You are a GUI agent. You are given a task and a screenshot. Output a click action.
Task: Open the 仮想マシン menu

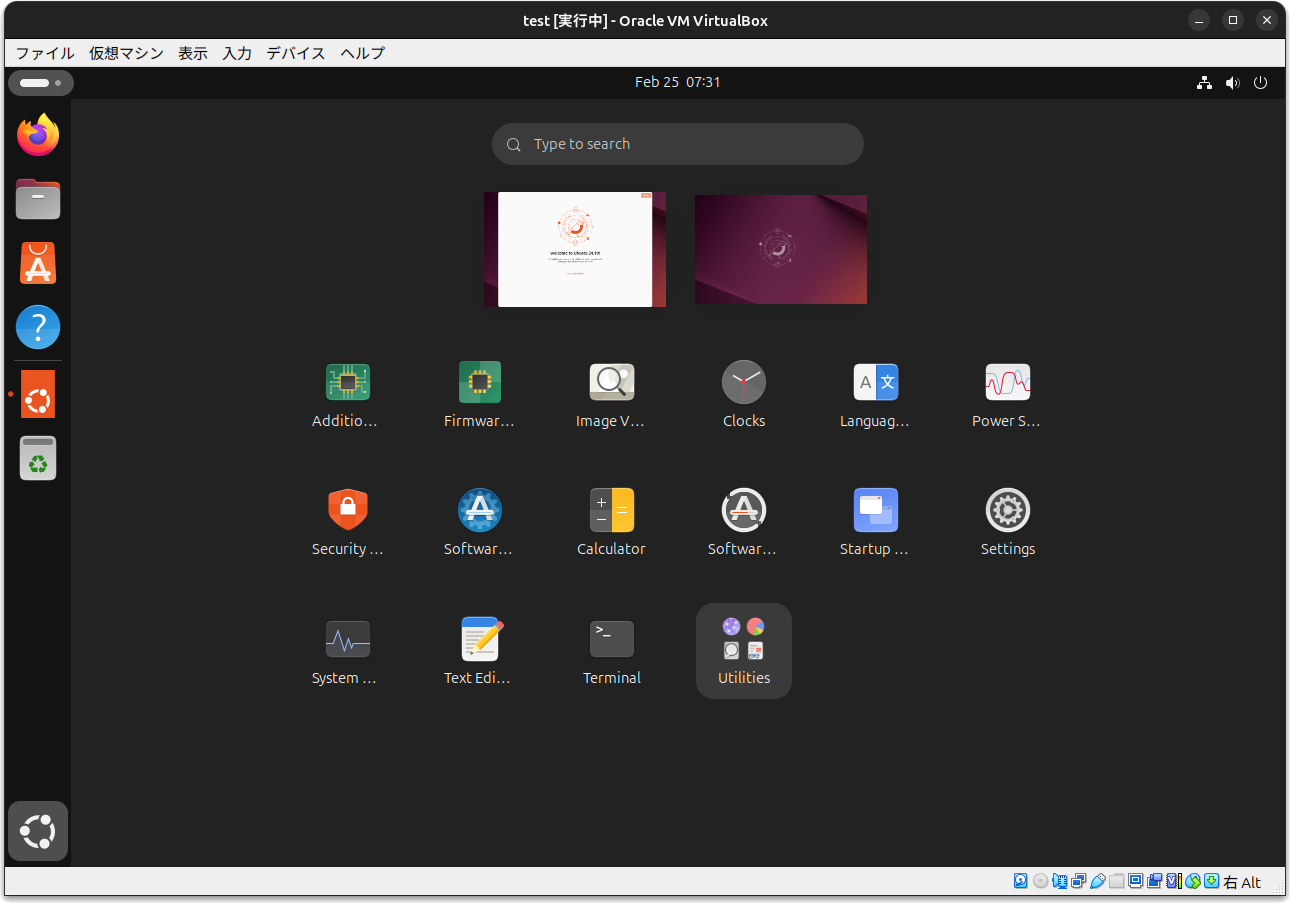pyautogui.click(x=126, y=53)
